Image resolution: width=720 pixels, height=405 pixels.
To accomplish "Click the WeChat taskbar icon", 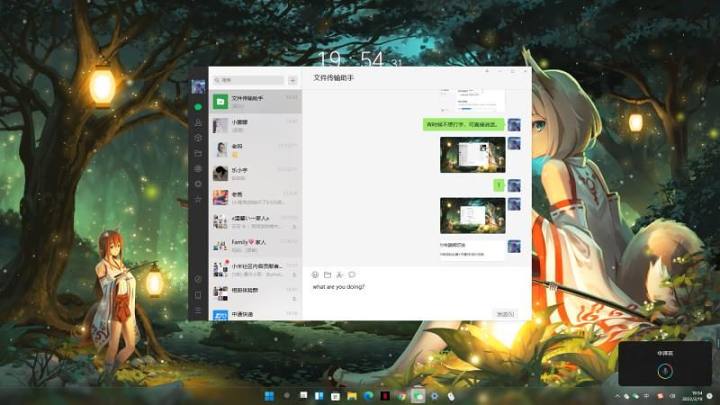I will [418, 396].
